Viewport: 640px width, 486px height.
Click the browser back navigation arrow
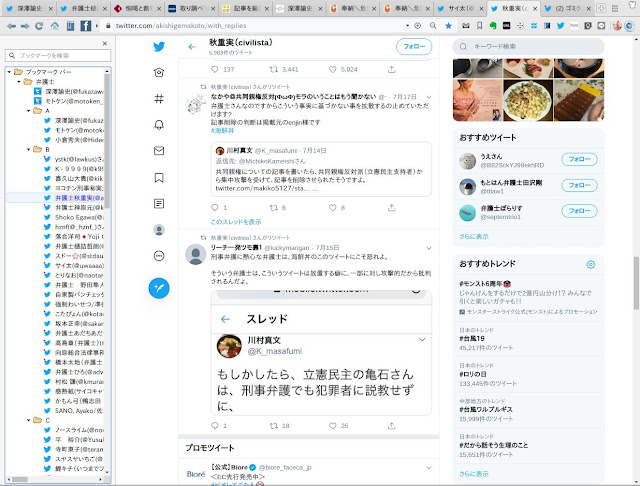point(11,26)
